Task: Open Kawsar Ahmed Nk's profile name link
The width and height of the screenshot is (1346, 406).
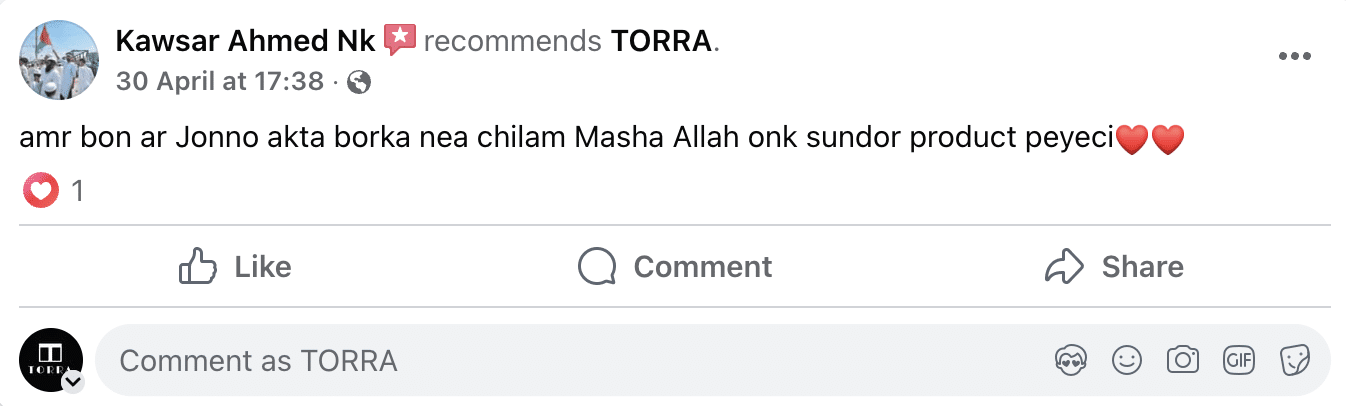Action: pyautogui.click(x=246, y=41)
